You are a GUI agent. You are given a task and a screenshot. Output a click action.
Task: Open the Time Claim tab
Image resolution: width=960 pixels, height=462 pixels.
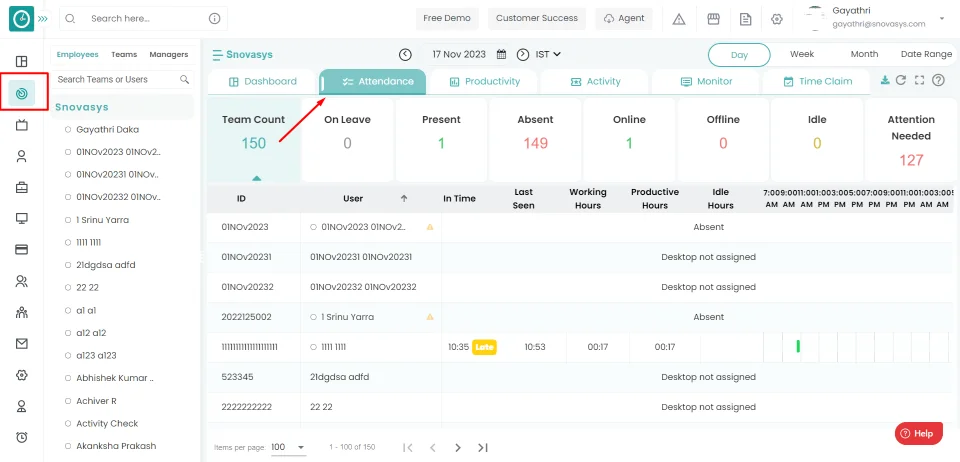coord(817,82)
